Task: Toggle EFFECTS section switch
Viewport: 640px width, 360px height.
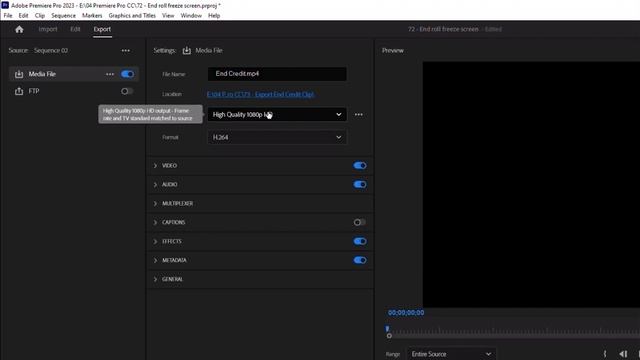Action: [x=360, y=241]
